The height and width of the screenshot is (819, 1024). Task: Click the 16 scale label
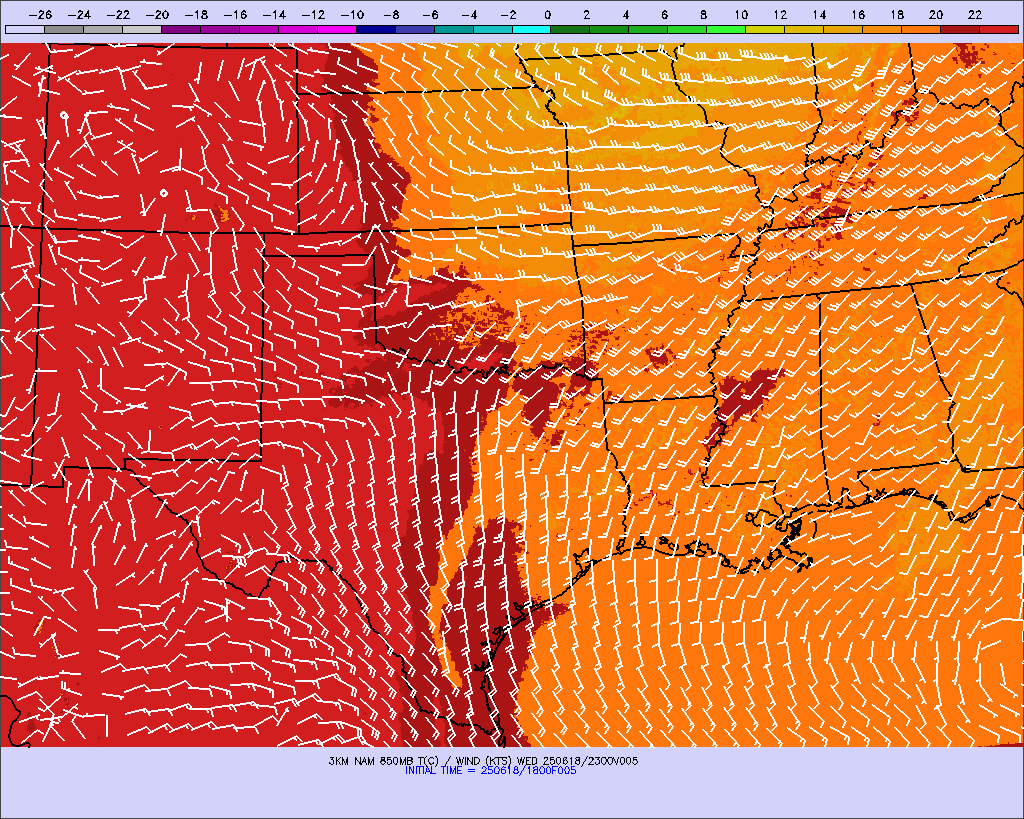pos(858,14)
